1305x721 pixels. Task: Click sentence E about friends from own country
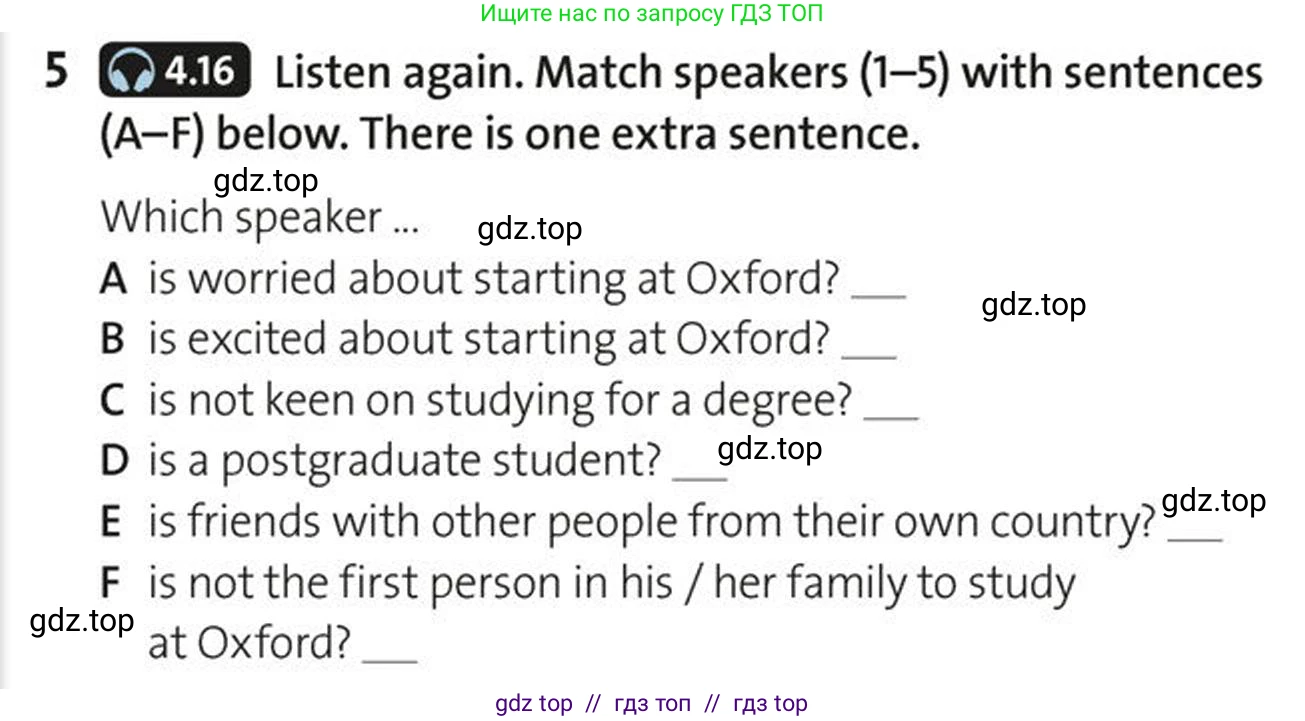point(628,522)
